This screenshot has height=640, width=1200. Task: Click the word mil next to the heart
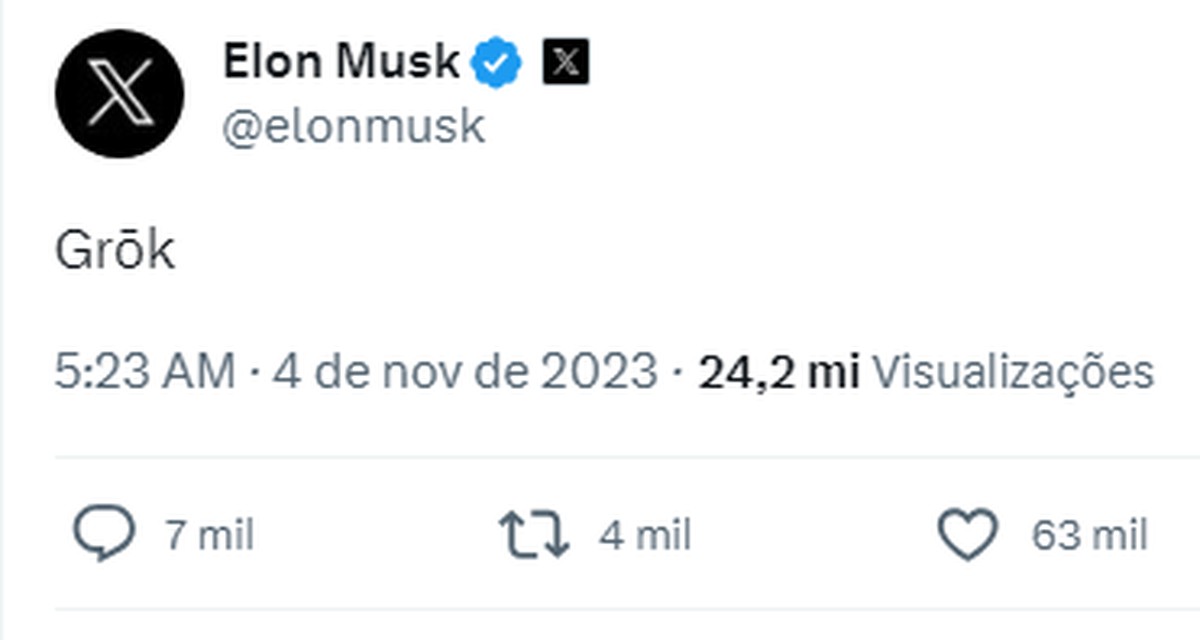1119,536
